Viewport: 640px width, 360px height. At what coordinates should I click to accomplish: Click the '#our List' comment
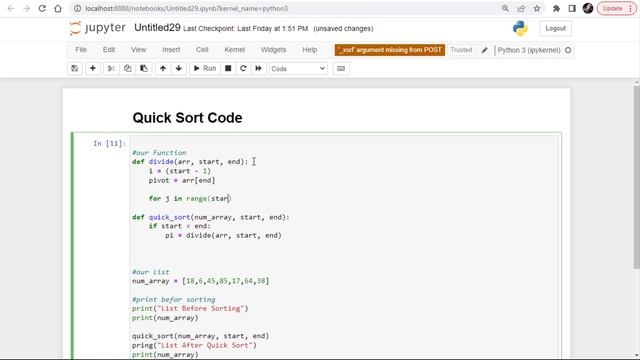click(151, 272)
